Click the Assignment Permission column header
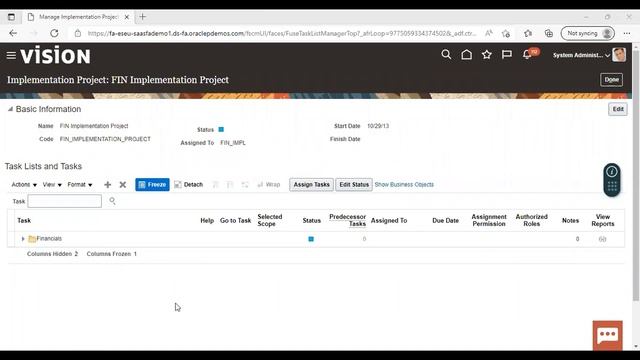This screenshot has height=360, width=640. tap(489, 220)
